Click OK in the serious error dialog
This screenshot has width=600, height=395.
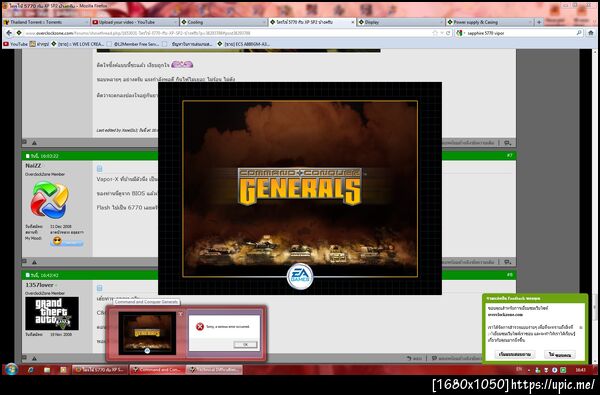pos(245,345)
